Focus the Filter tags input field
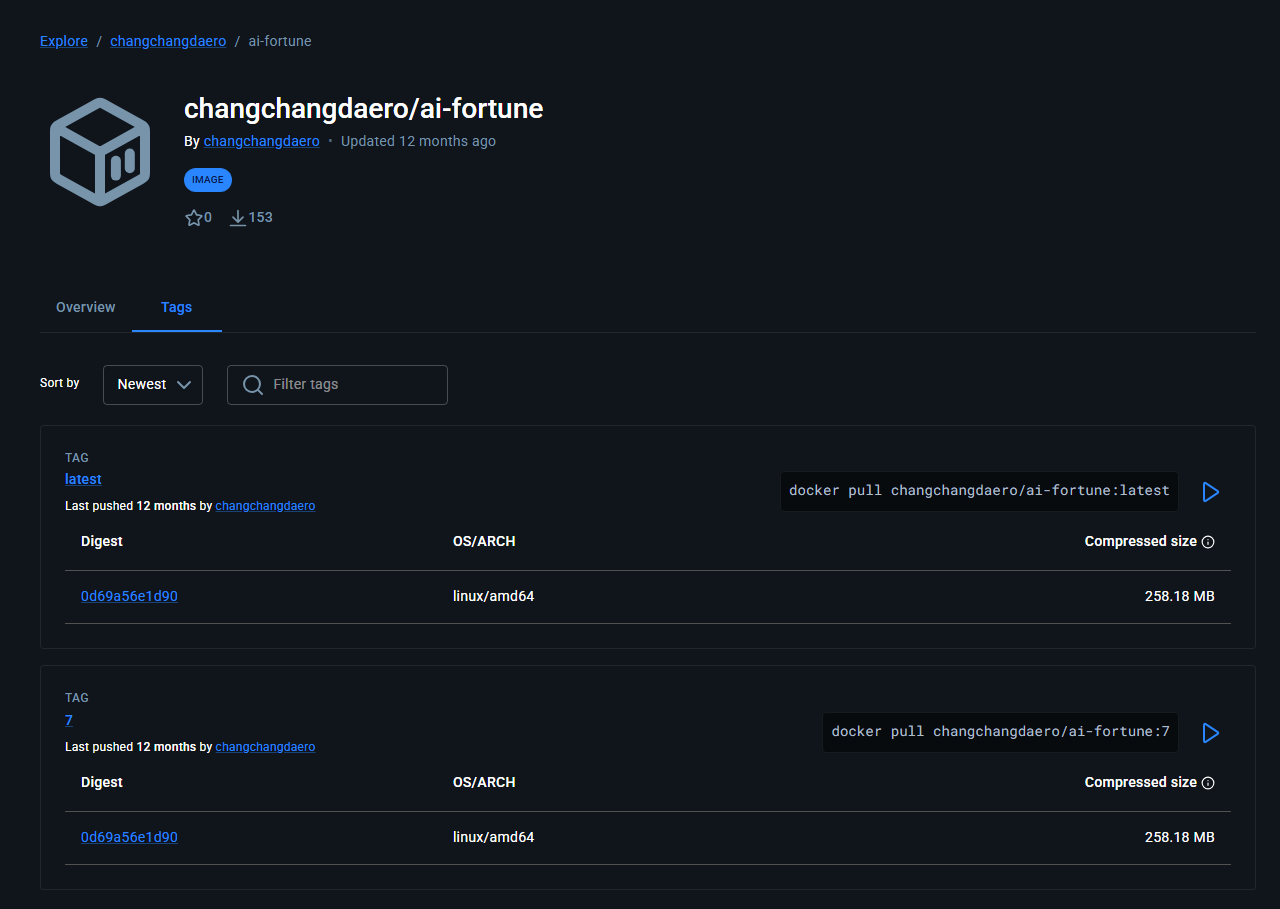Screen dimensions: 1280x909 pyautogui.click(x=337, y=385)
